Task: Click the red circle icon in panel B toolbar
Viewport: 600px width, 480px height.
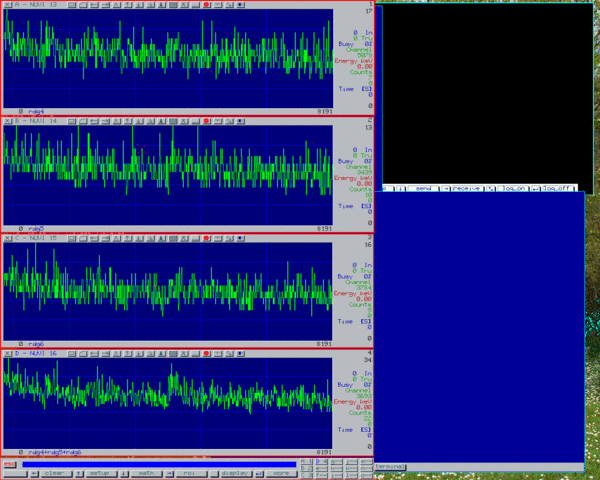Action: point(207,121)
